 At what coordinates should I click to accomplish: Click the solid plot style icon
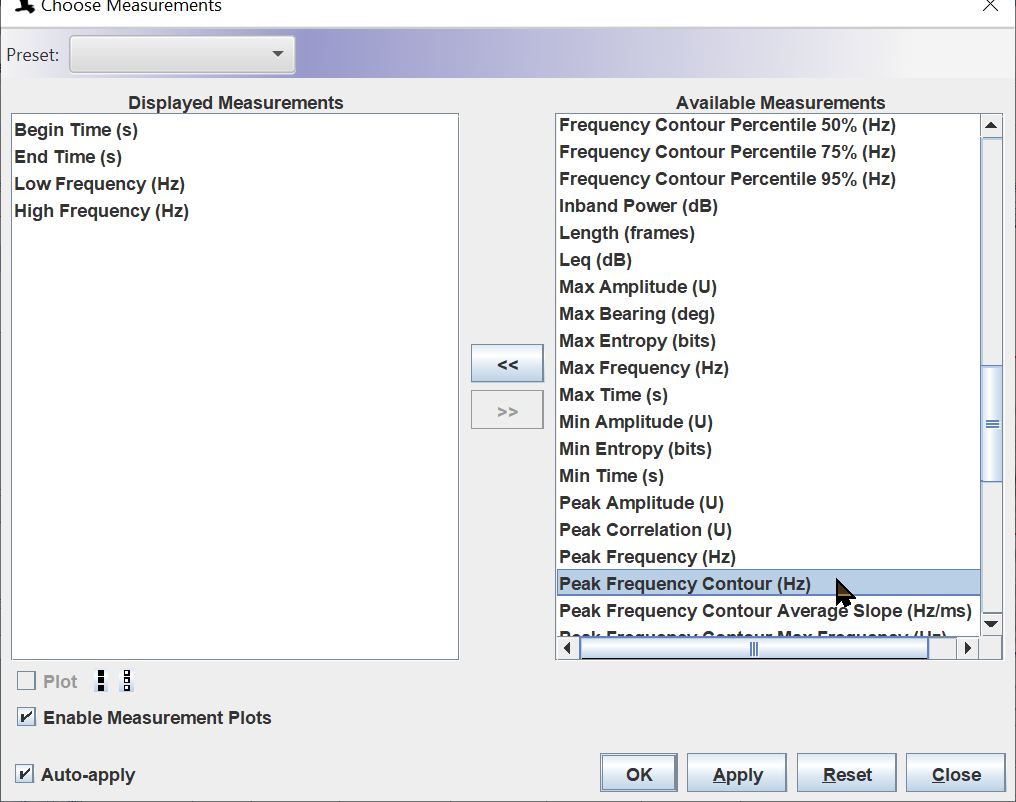click(x=101, y=681)
